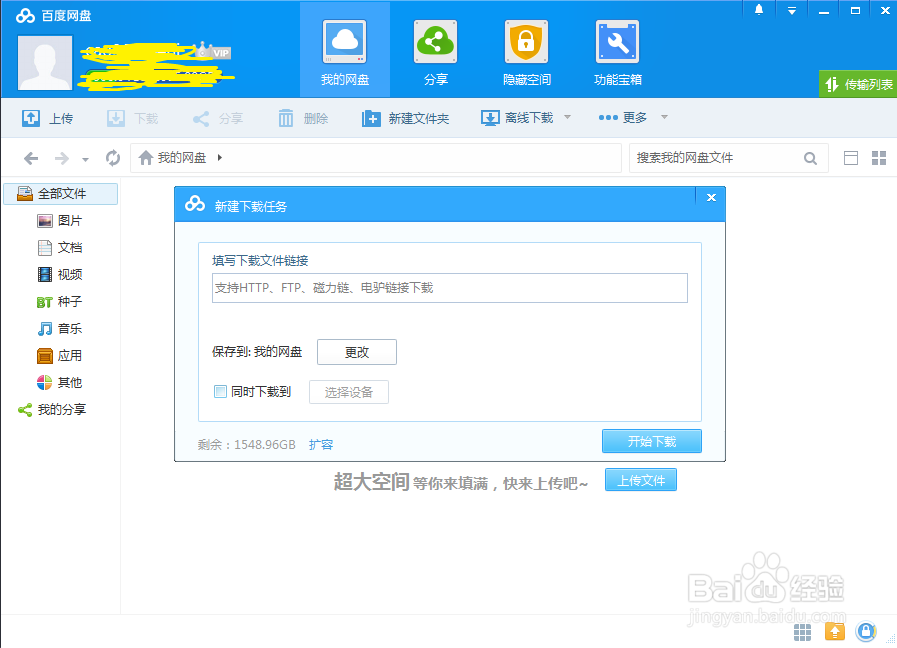The width and height of the screenshot is (897, 648).
Task: Click the 删除 toolbar button
Action: point(303,118)
